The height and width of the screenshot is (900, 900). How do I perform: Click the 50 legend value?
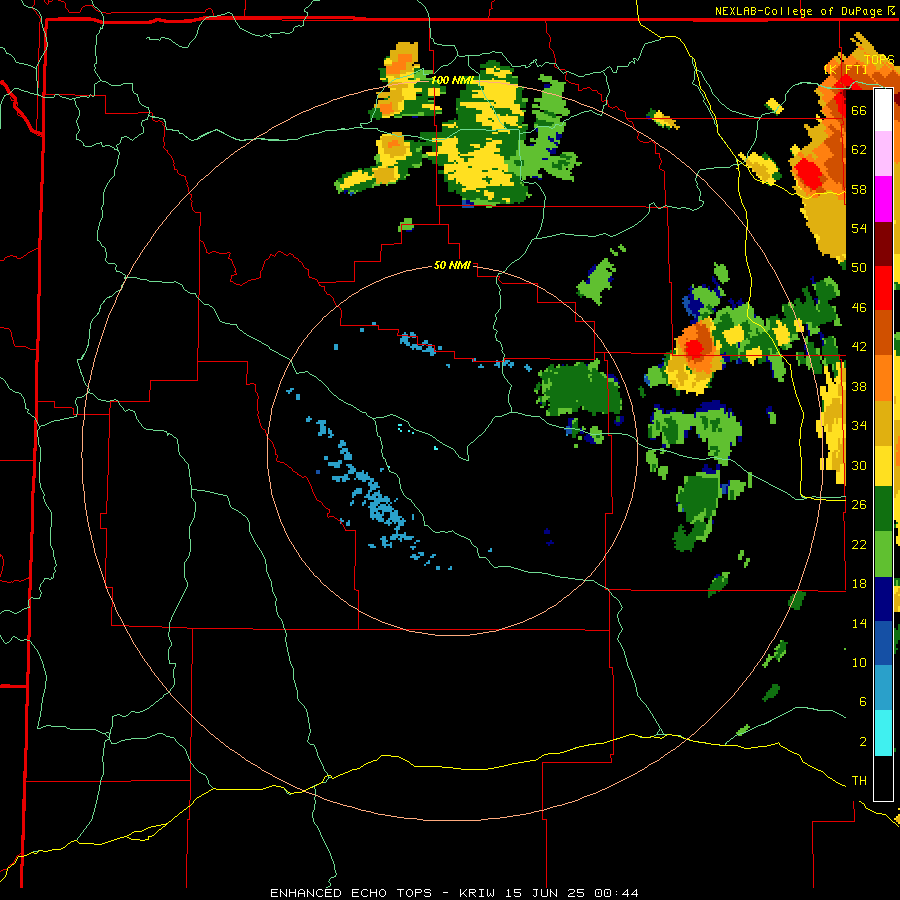coord(859,267)
